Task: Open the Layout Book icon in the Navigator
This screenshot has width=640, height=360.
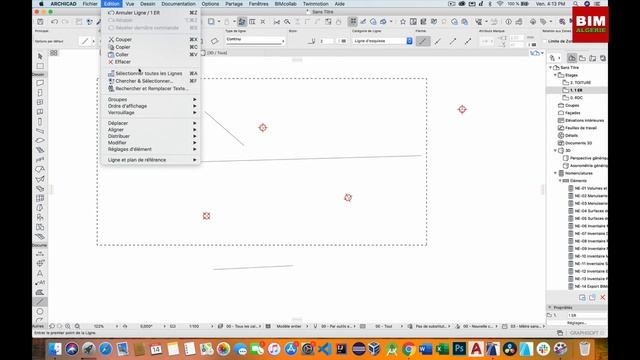Action: [593, 58]
